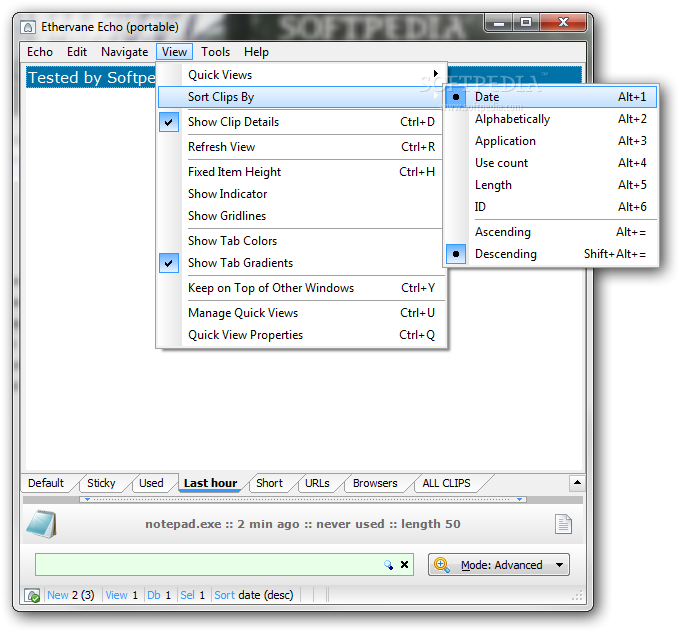This screenshot has height=632, width=680.
Task: Switch to the Browsers tab
Action: [x=375, y=483]
